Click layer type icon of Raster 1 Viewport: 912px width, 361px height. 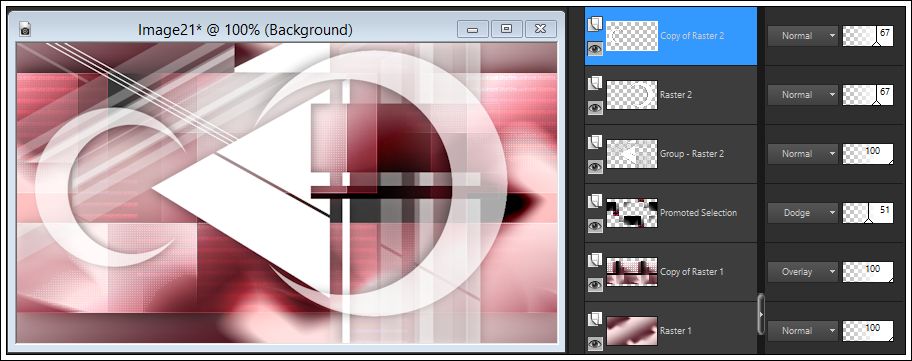click(594, 319)
